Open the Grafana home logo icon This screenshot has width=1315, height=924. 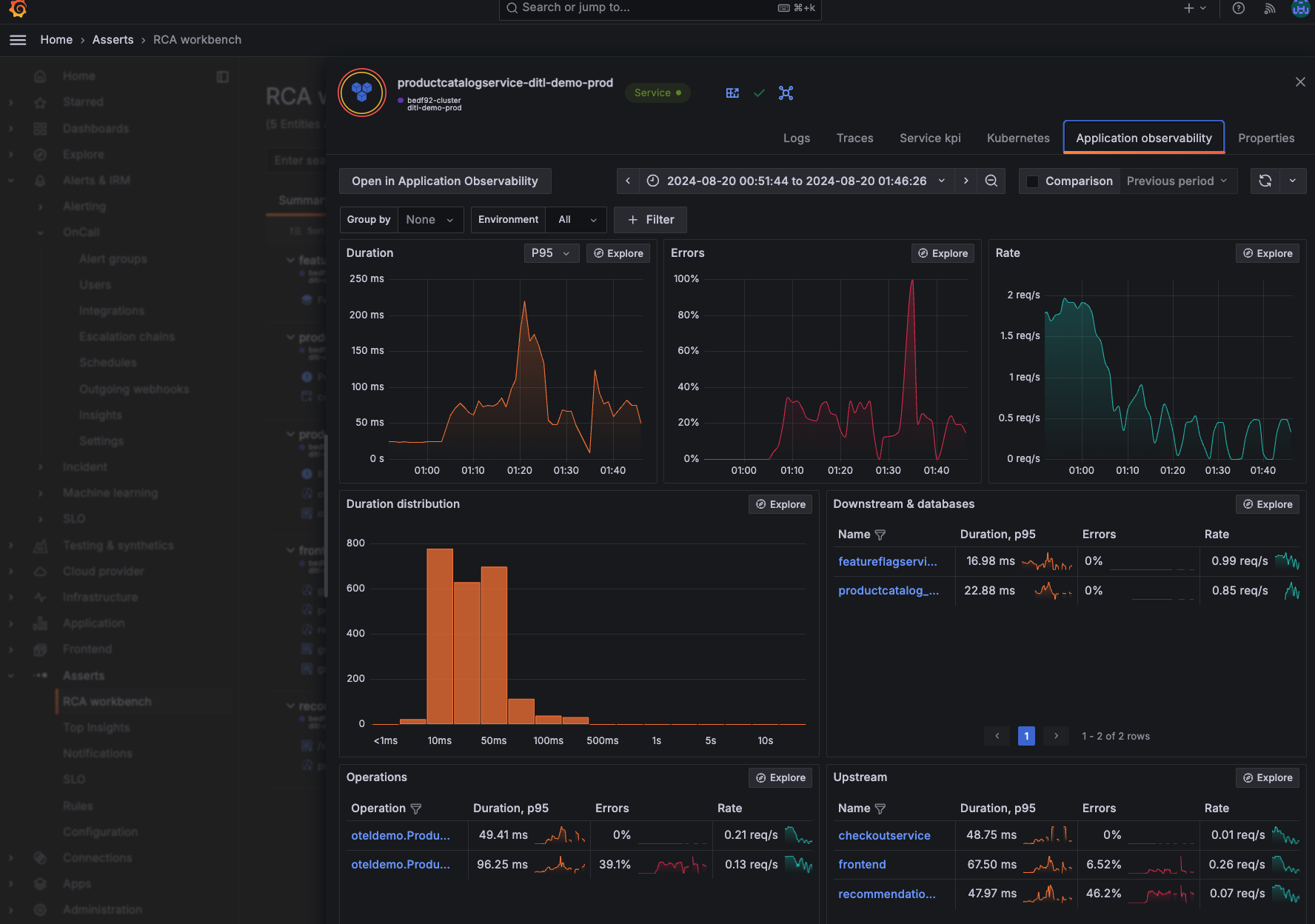click(19, 10)
